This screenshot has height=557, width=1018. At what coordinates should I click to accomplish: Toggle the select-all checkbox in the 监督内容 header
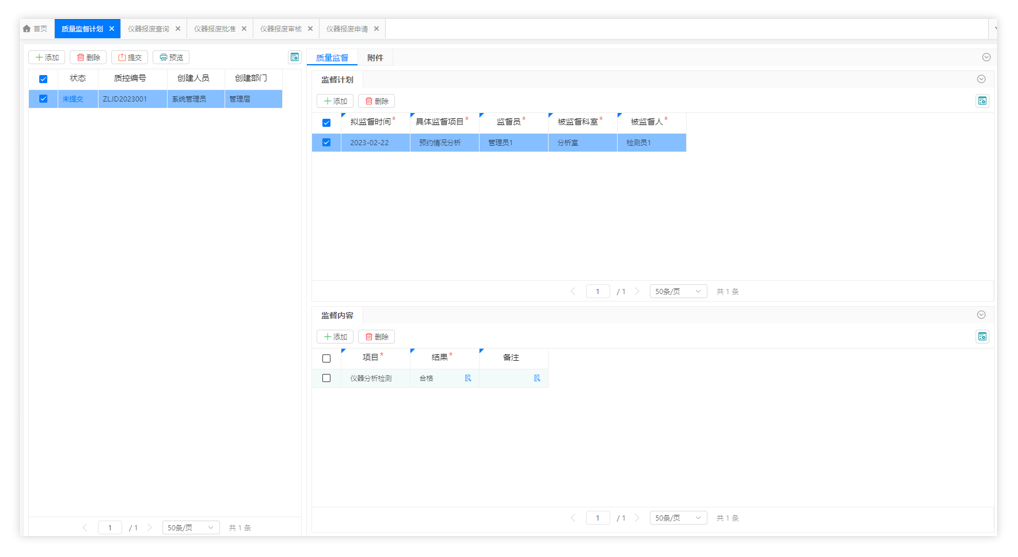pyautogui.click(x=327, y=358)
